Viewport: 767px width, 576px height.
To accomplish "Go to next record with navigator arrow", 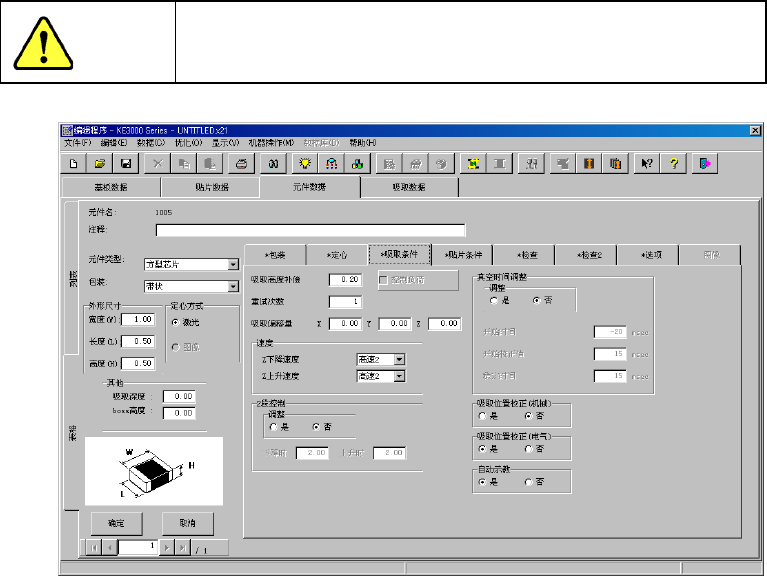I will coord(167,547).
